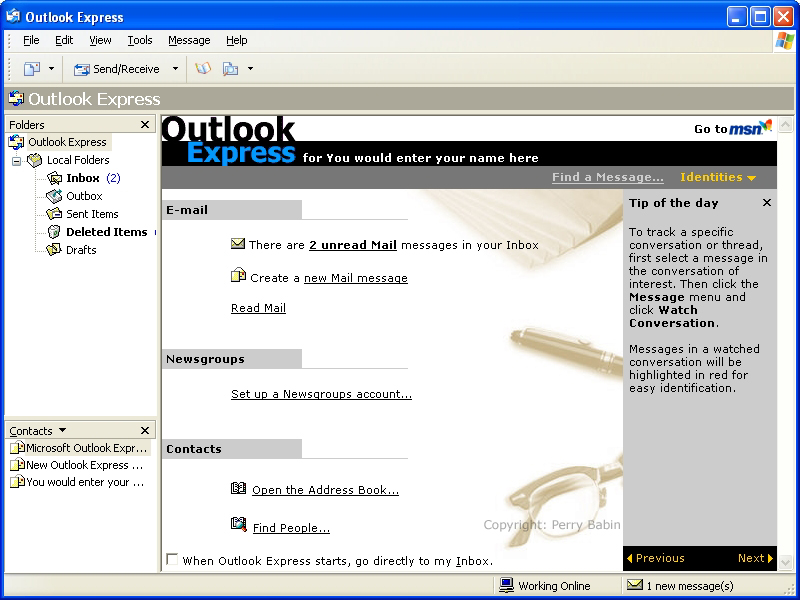This screenshot has width=800, height=600.
Task: Open the Send/Receive dropdown arrow
Action: point(175,69)
